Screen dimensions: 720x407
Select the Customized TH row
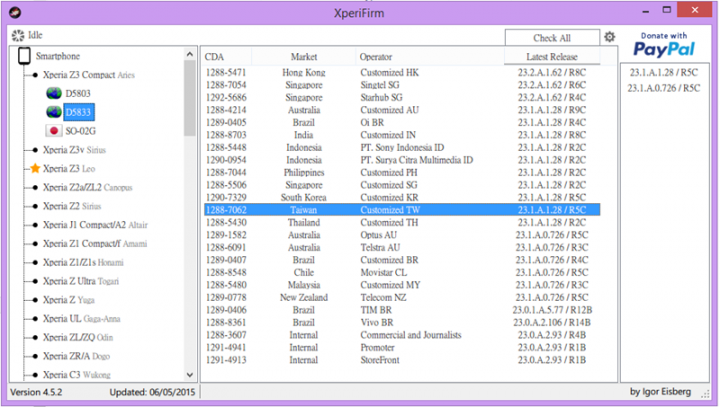(x=402, y=222)
